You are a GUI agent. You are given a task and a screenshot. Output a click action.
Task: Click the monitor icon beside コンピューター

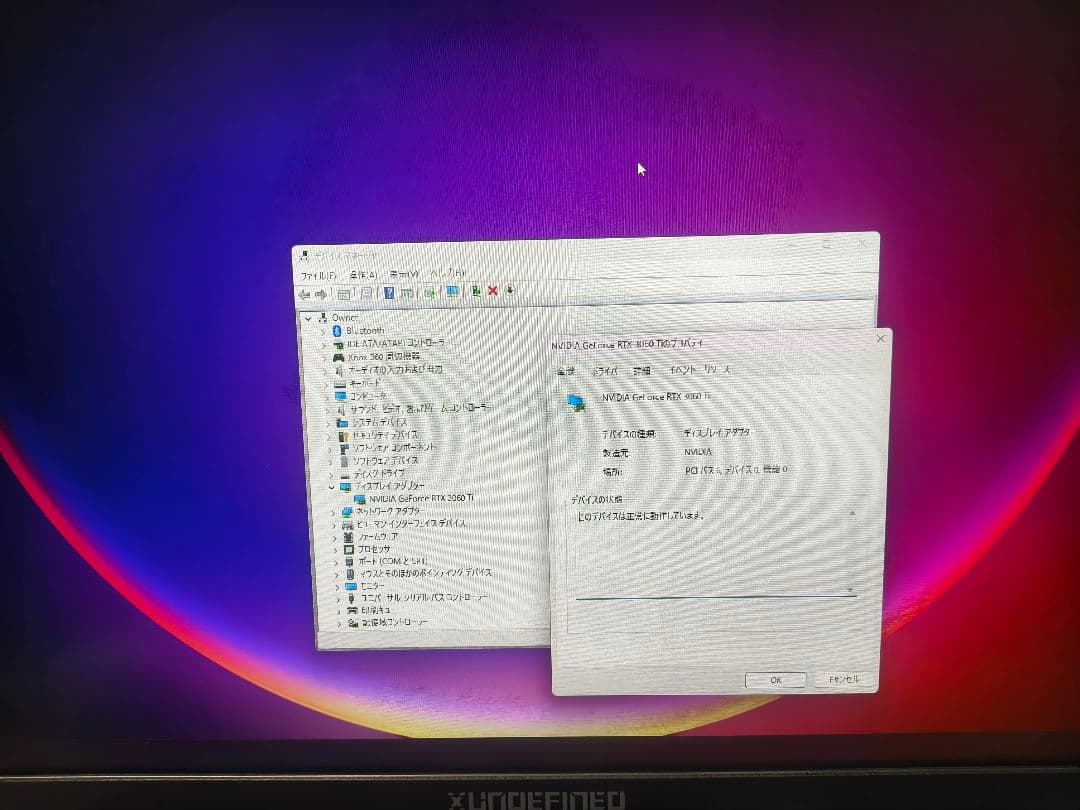tap(340, 397)
